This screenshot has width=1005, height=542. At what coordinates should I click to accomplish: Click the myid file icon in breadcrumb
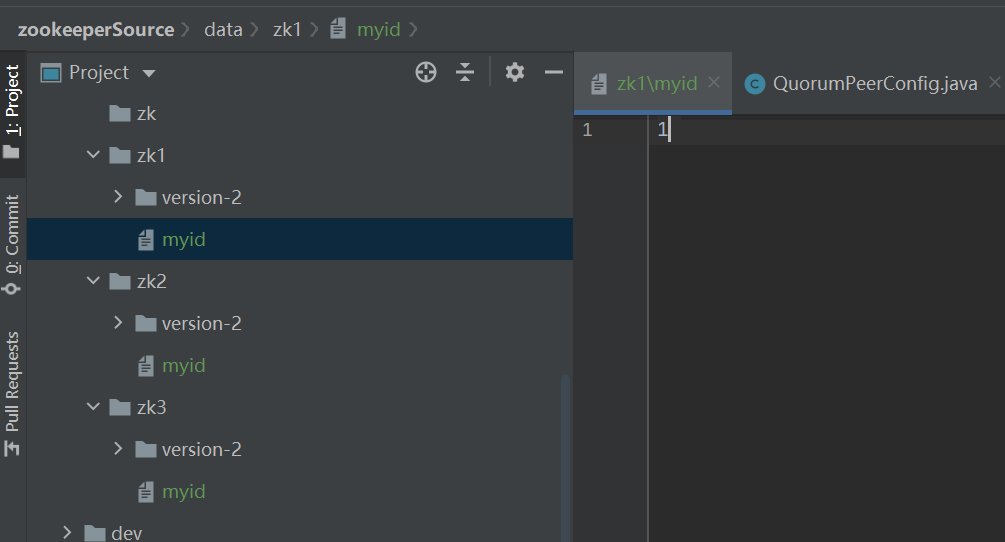pos(338,29)
